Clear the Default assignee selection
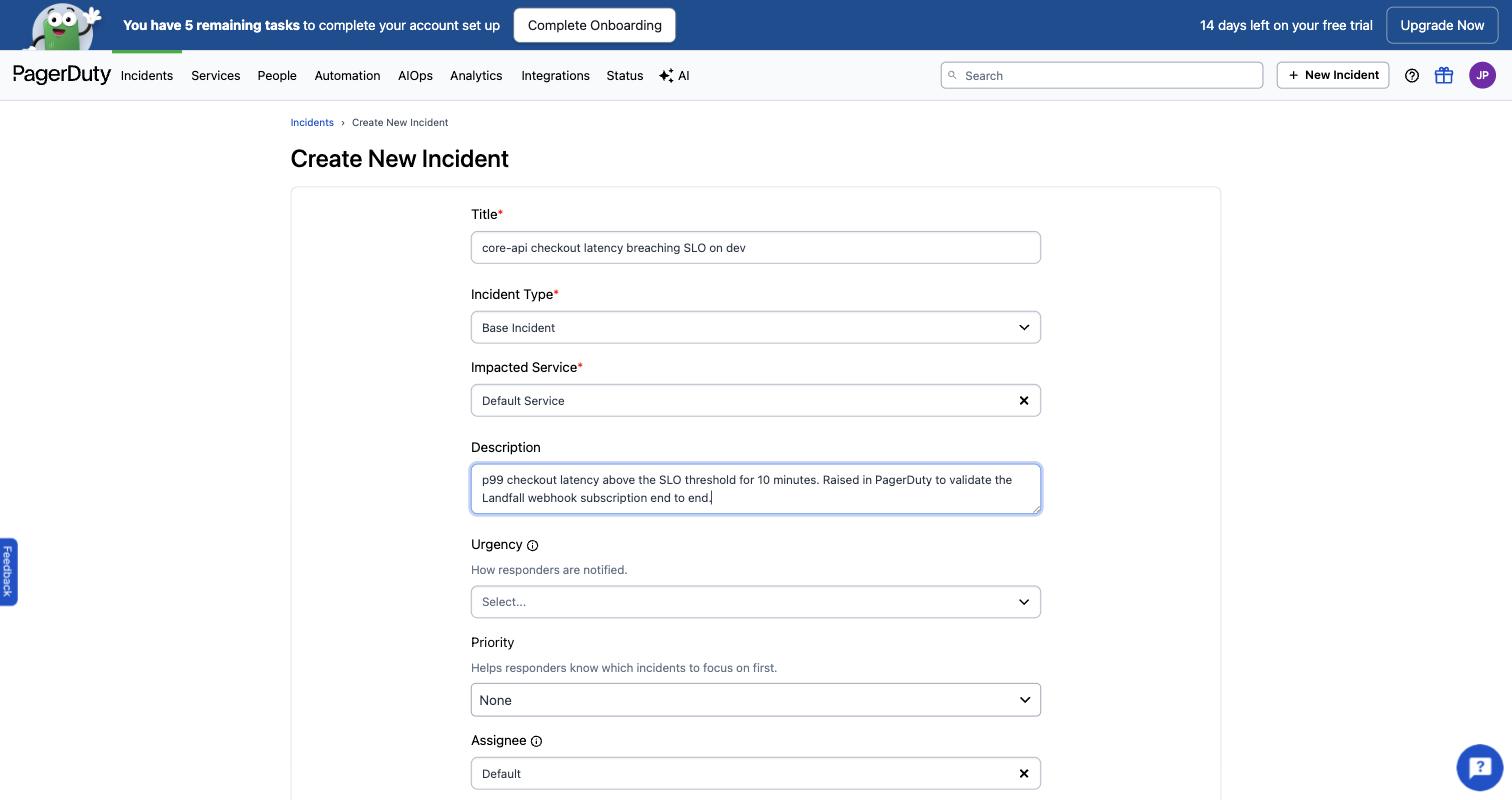This screenshot has width=1512, height=800. [x=1024, y=773]
